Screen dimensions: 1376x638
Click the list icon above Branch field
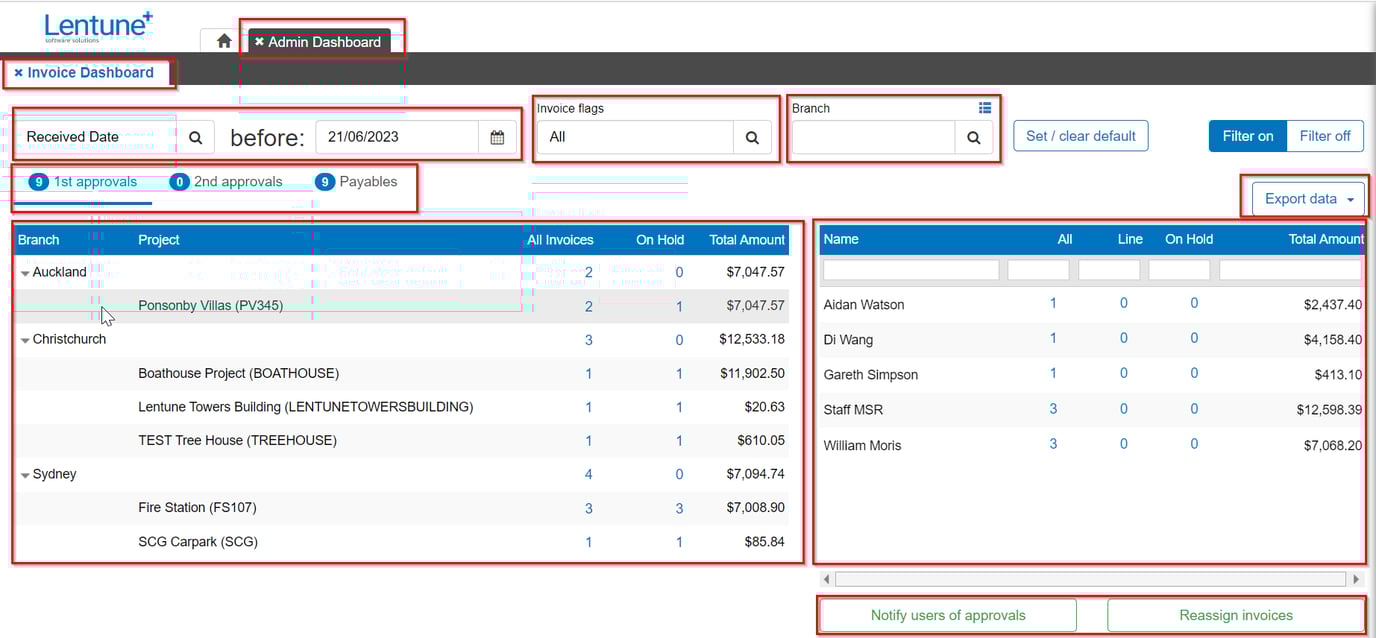[x=985, y=108]
